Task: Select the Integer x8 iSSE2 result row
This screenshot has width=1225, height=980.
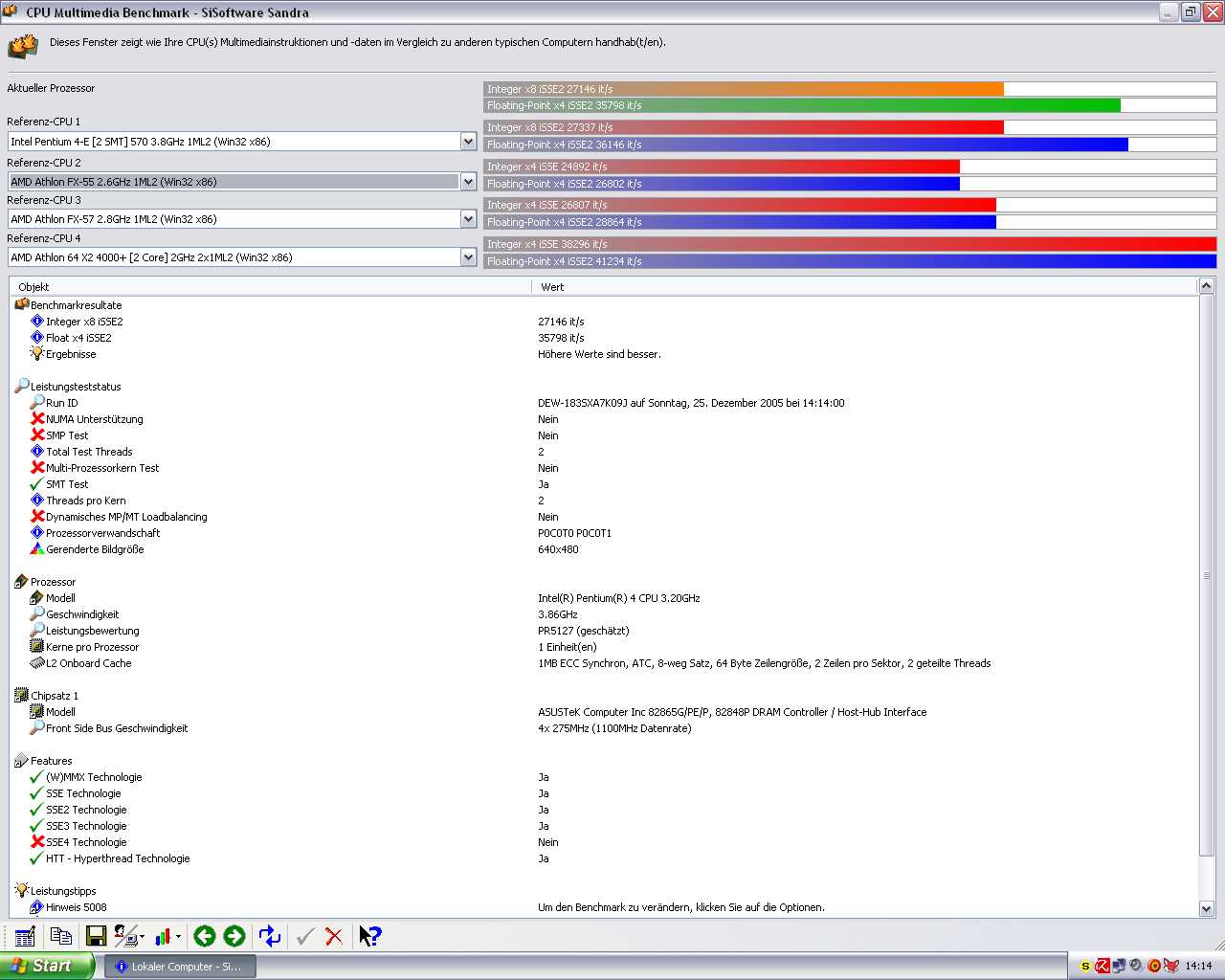Action: [x=604, y=322]
